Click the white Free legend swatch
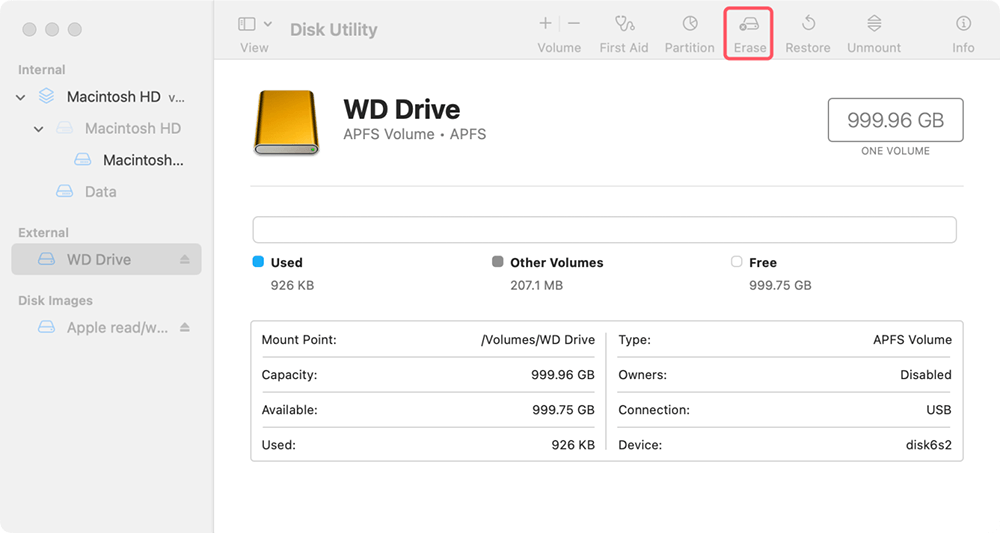The image size is (1000, 533). coord(737,261)
